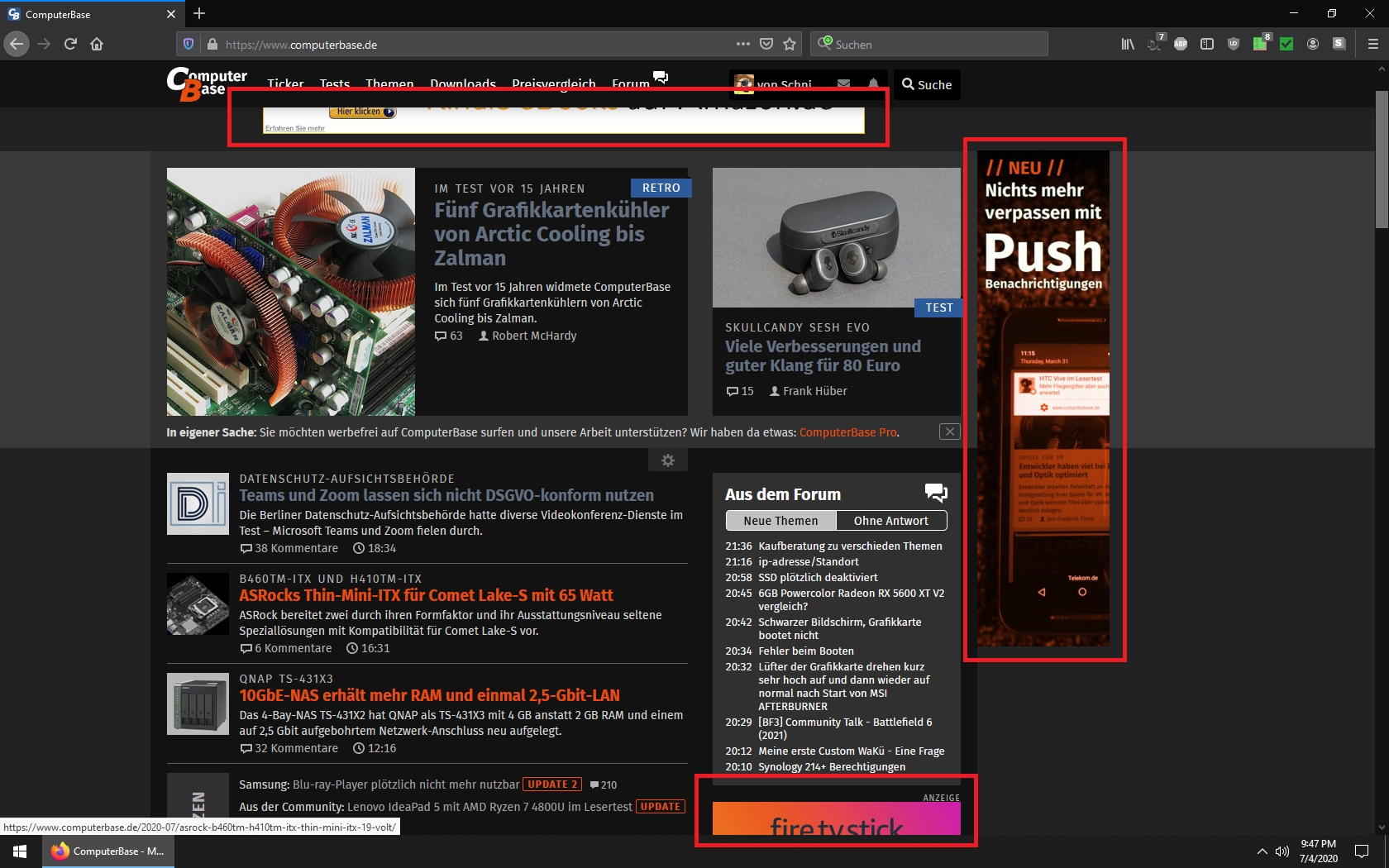
Task: Go back with the browser back arrow
Action: click(x=17, y=44)
